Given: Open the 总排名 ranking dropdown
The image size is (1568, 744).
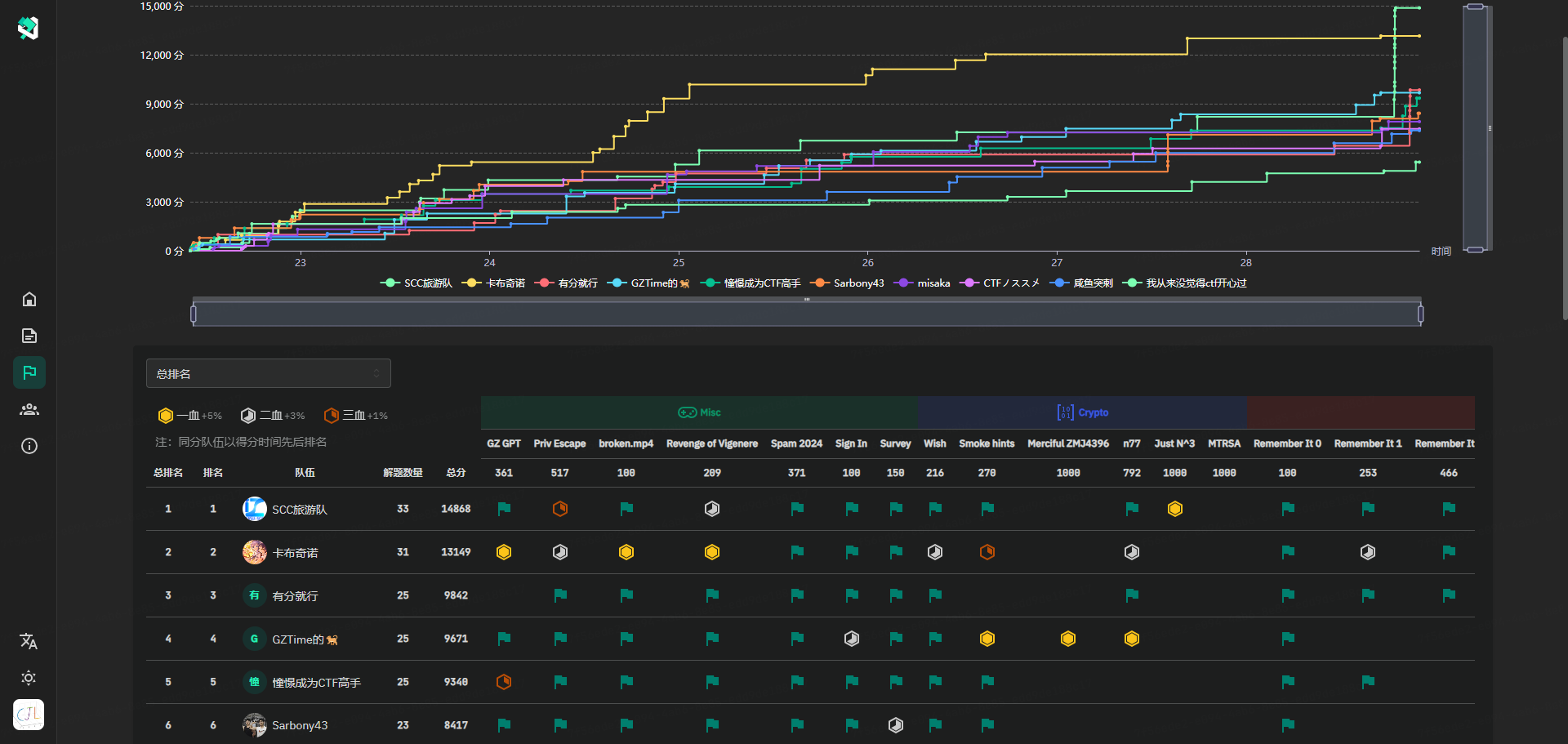Looking at the screenshot, I should (269, 373).
